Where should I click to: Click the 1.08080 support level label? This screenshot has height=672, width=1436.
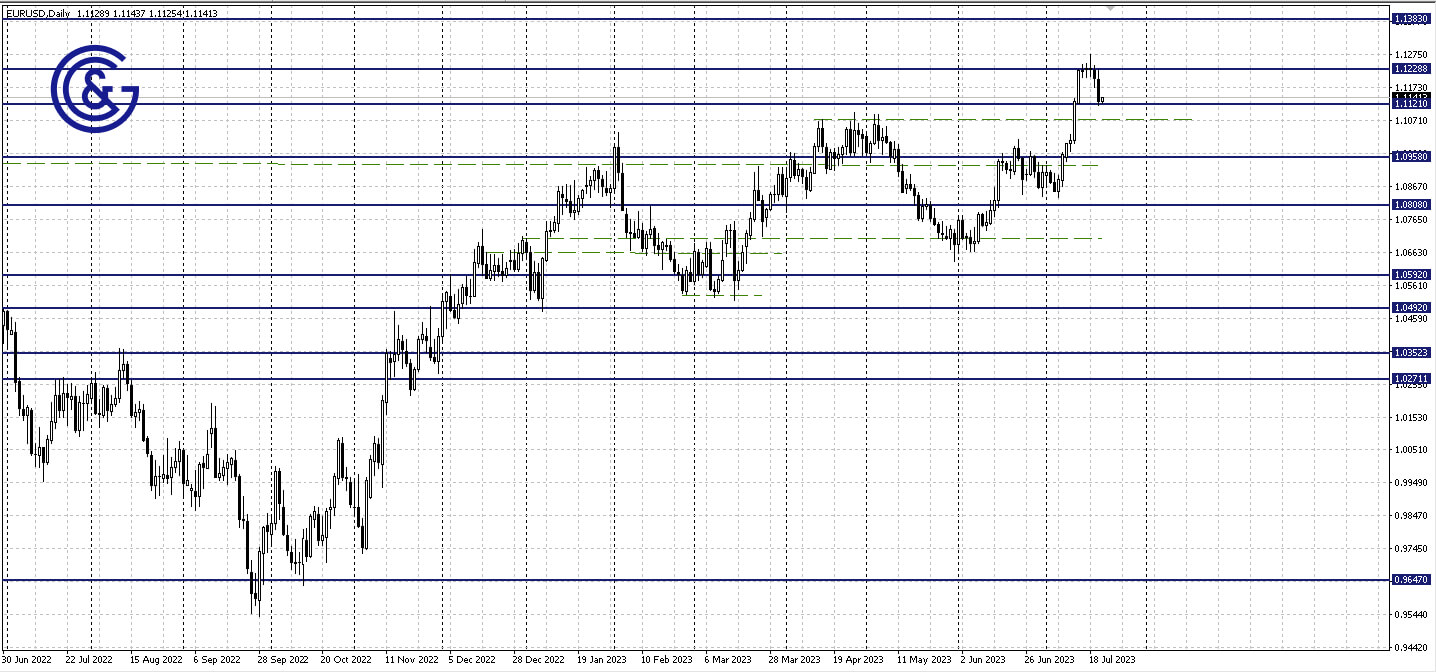(x=1411, y=204)
